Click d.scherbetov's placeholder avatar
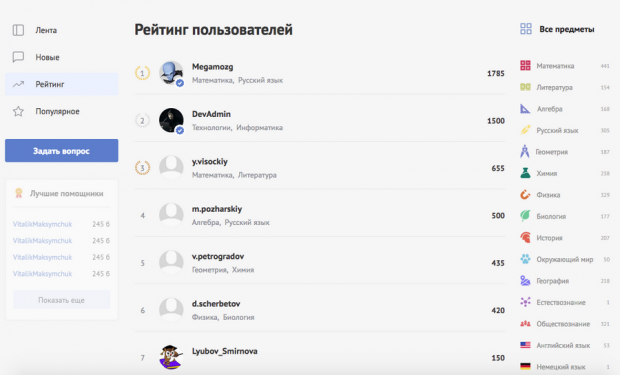Screen dimensions: 620x375 coord(171,310)
